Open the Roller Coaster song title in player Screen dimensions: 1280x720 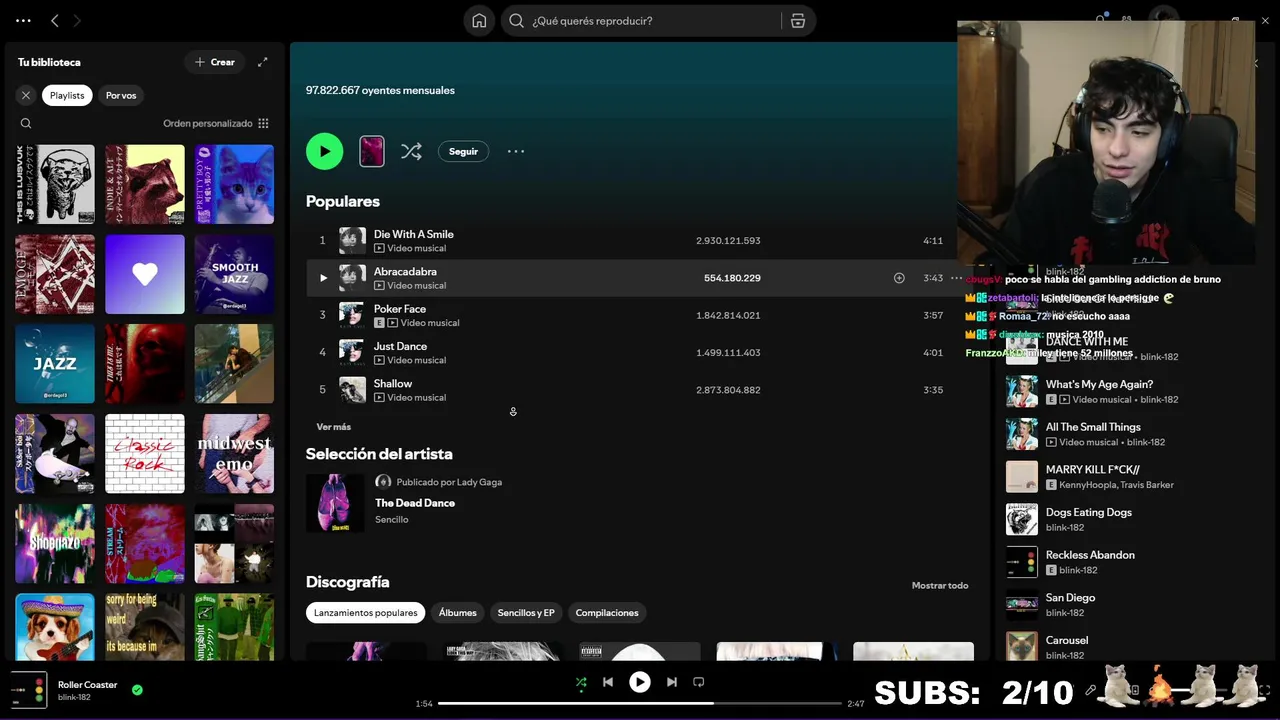[x=87, y=685]
